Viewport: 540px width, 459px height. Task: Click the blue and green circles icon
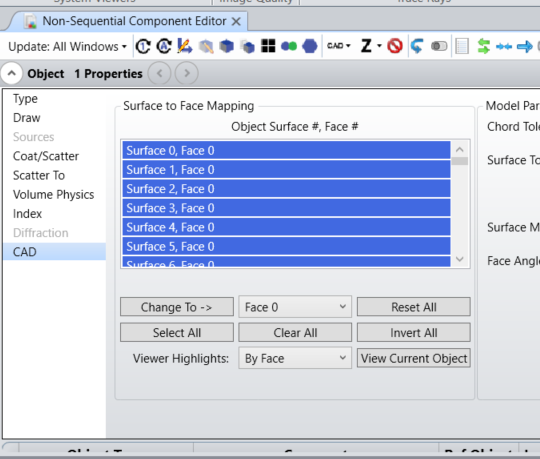(x=289, y=46)
